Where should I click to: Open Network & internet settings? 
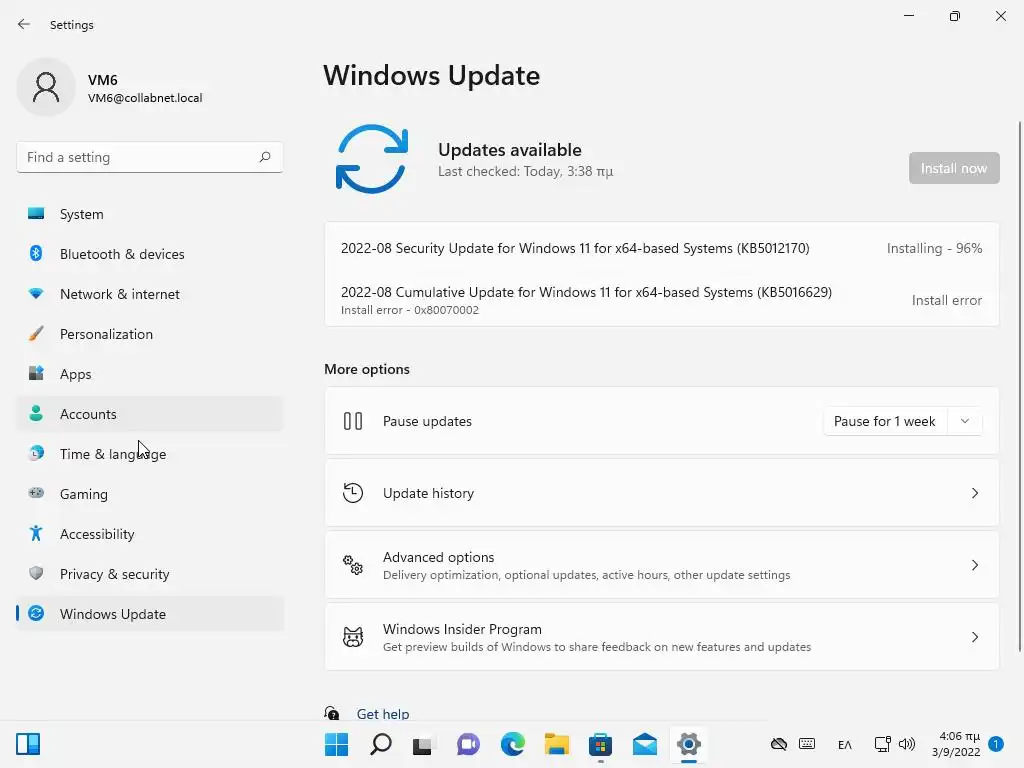[150, 294]
